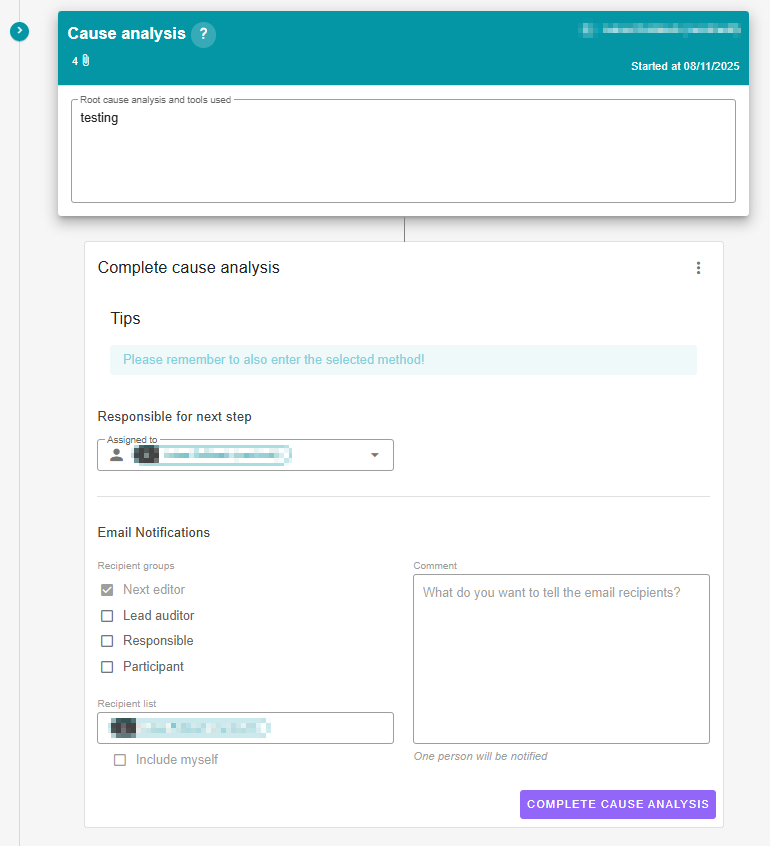The height and width of the screenshot is (846, 770).
Task: Open the three-dot more options menu
Action: pos(698,268)
